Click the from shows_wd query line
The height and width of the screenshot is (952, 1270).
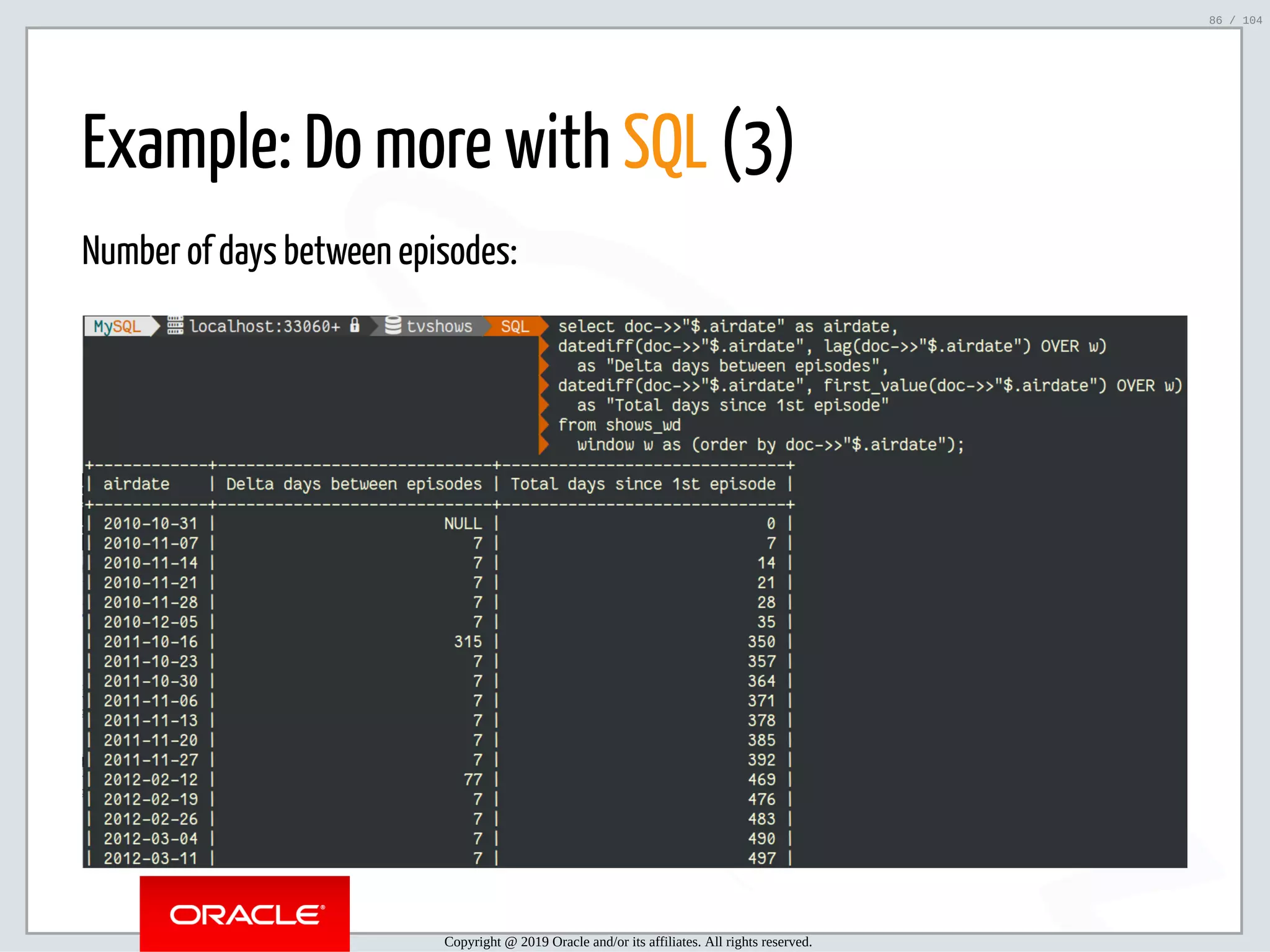[x=619, y=425]
